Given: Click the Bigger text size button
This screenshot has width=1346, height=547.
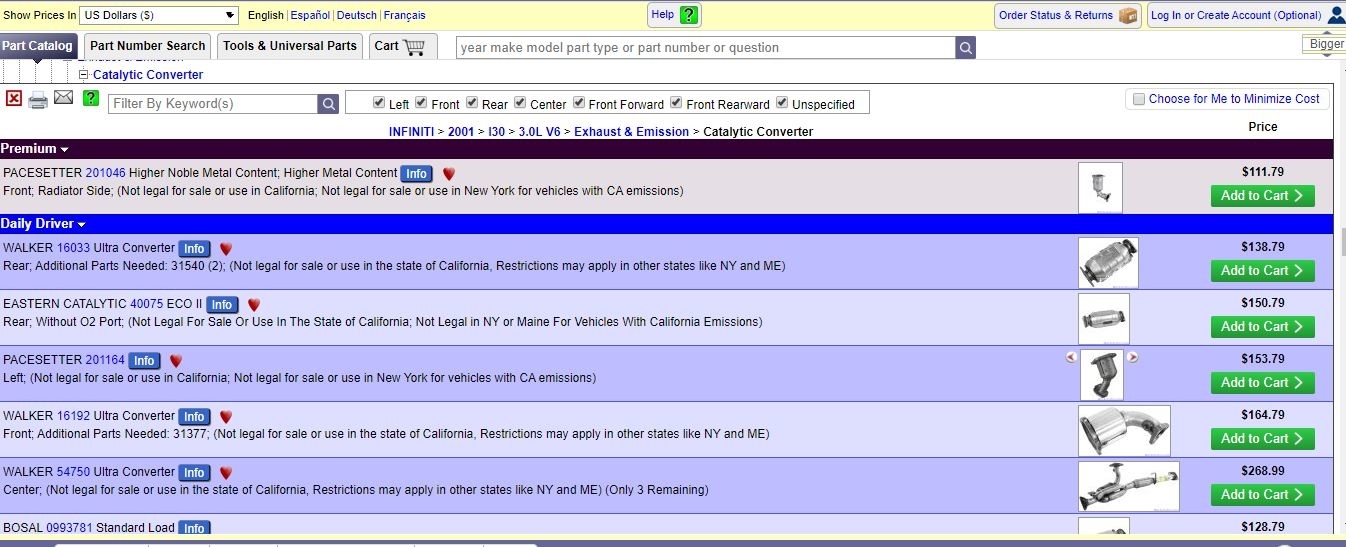Looking at the screenshot, I should point(1325,44).
